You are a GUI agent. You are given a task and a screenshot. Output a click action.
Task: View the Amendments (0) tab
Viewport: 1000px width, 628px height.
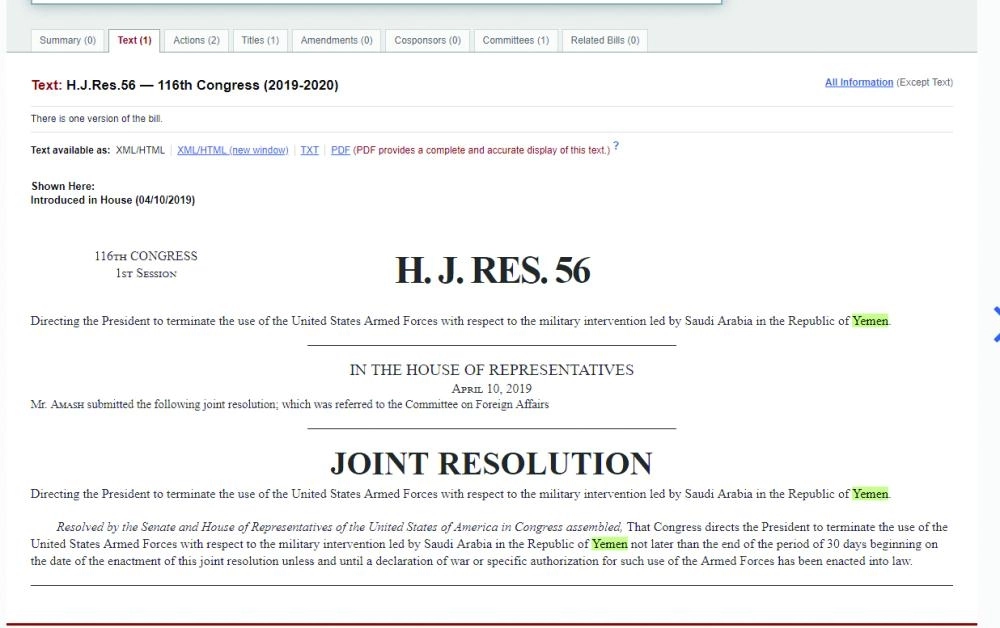click(336, 40)
